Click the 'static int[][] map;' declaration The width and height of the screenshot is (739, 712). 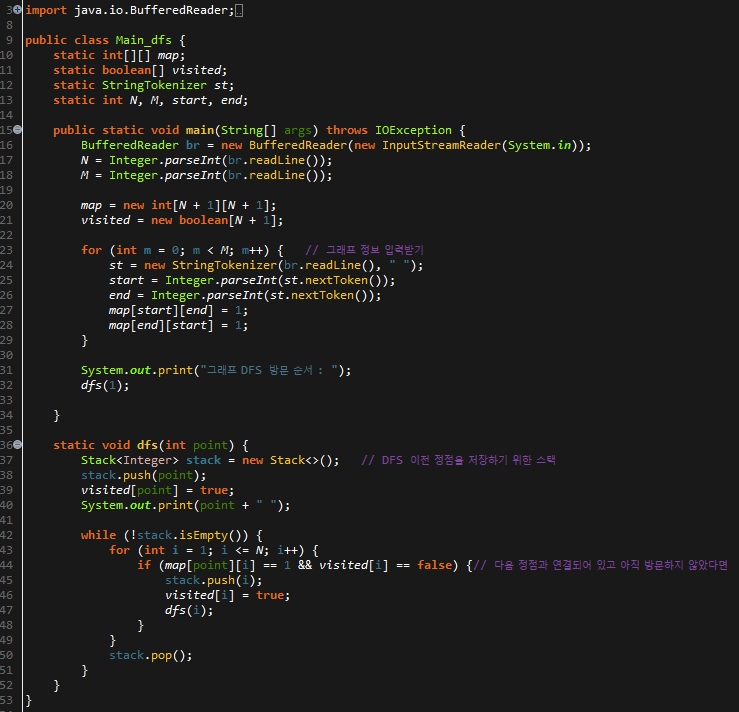pyautogui.click(x=119, y=55)
